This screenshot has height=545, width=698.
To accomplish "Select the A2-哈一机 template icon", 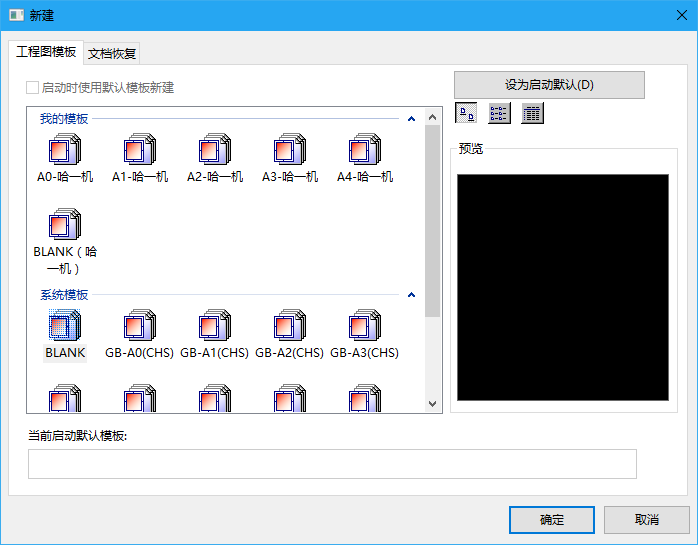I will [x=215, y=150].
